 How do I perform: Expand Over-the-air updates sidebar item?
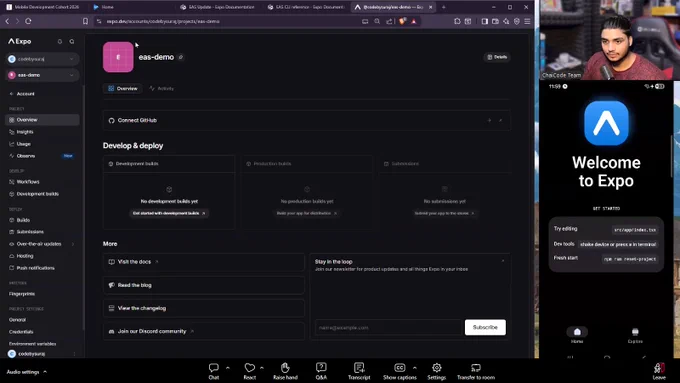[x=42, y=244]
